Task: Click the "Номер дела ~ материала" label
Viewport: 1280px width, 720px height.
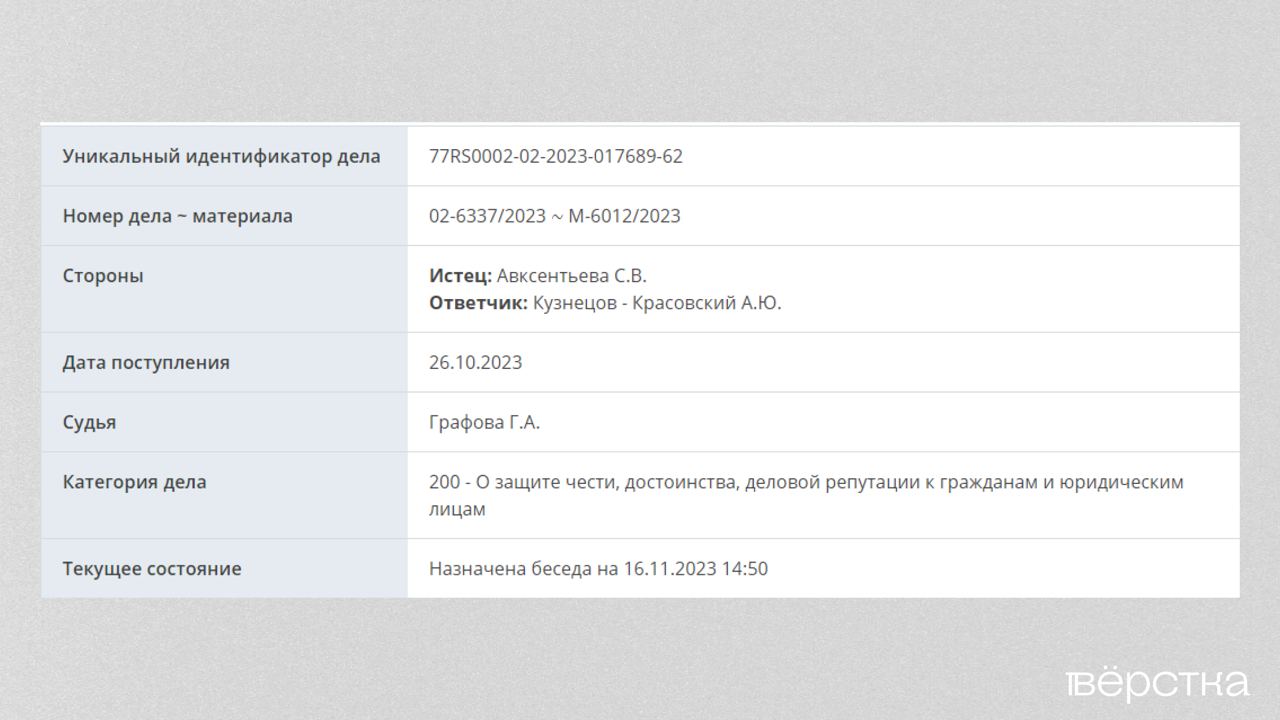Action: (177, 216)
